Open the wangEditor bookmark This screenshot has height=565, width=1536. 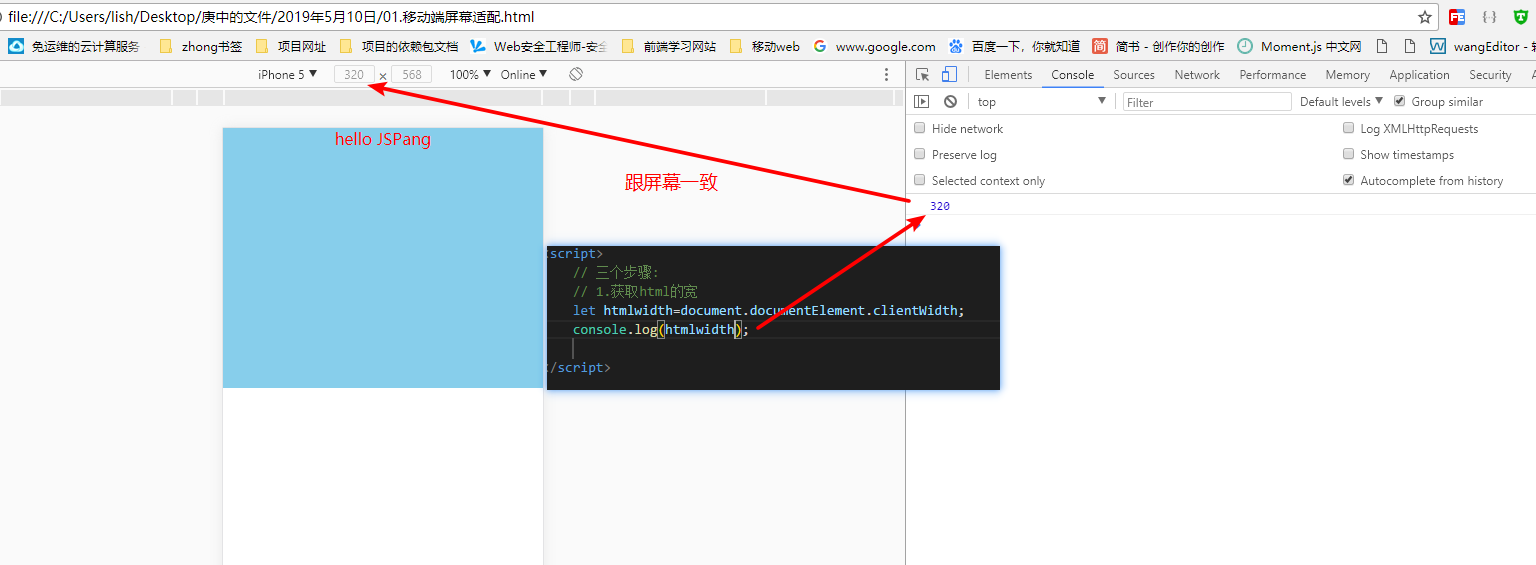(1482, 46)
